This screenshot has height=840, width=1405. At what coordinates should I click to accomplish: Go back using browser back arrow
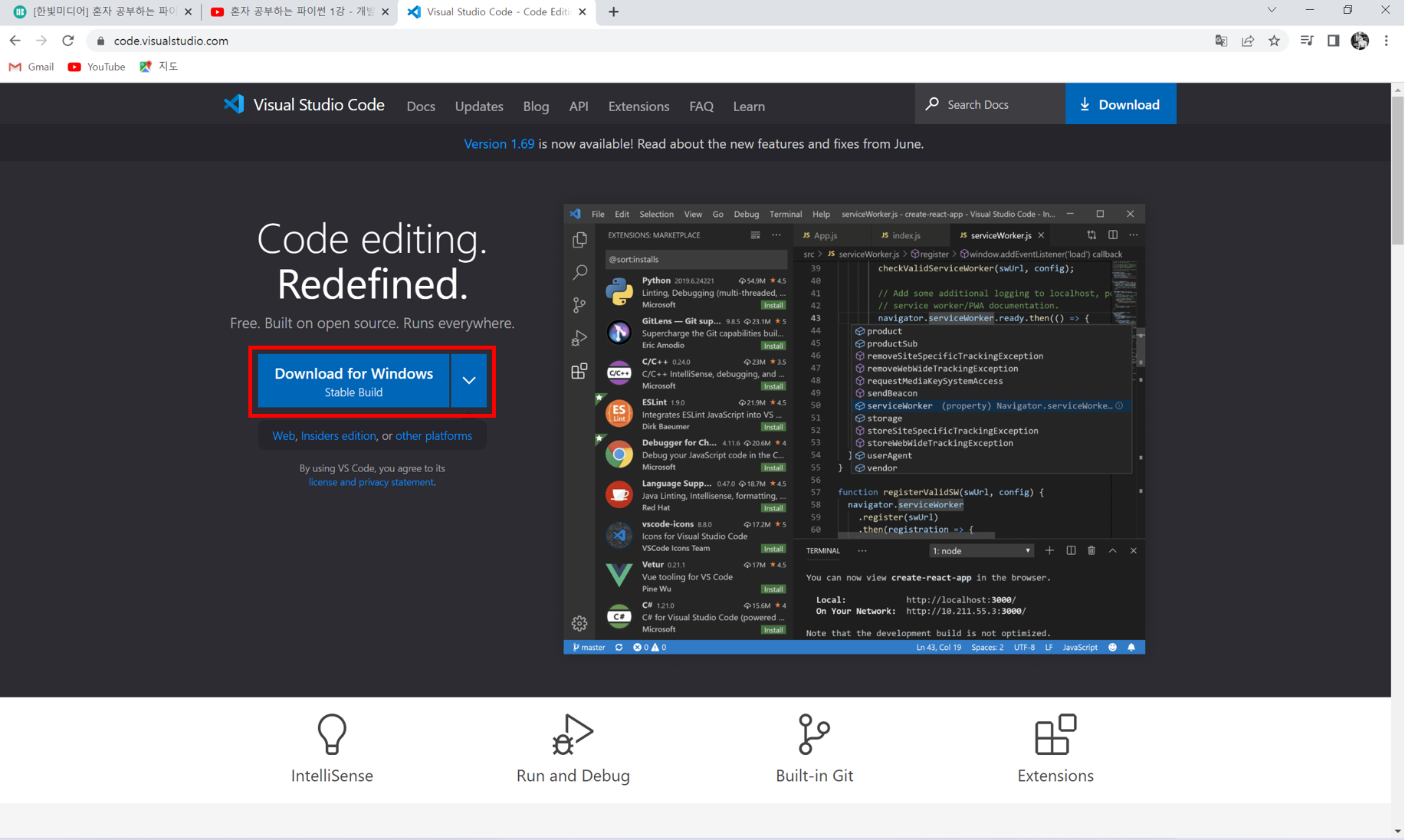pyautogui.click(x=15, y=41)
